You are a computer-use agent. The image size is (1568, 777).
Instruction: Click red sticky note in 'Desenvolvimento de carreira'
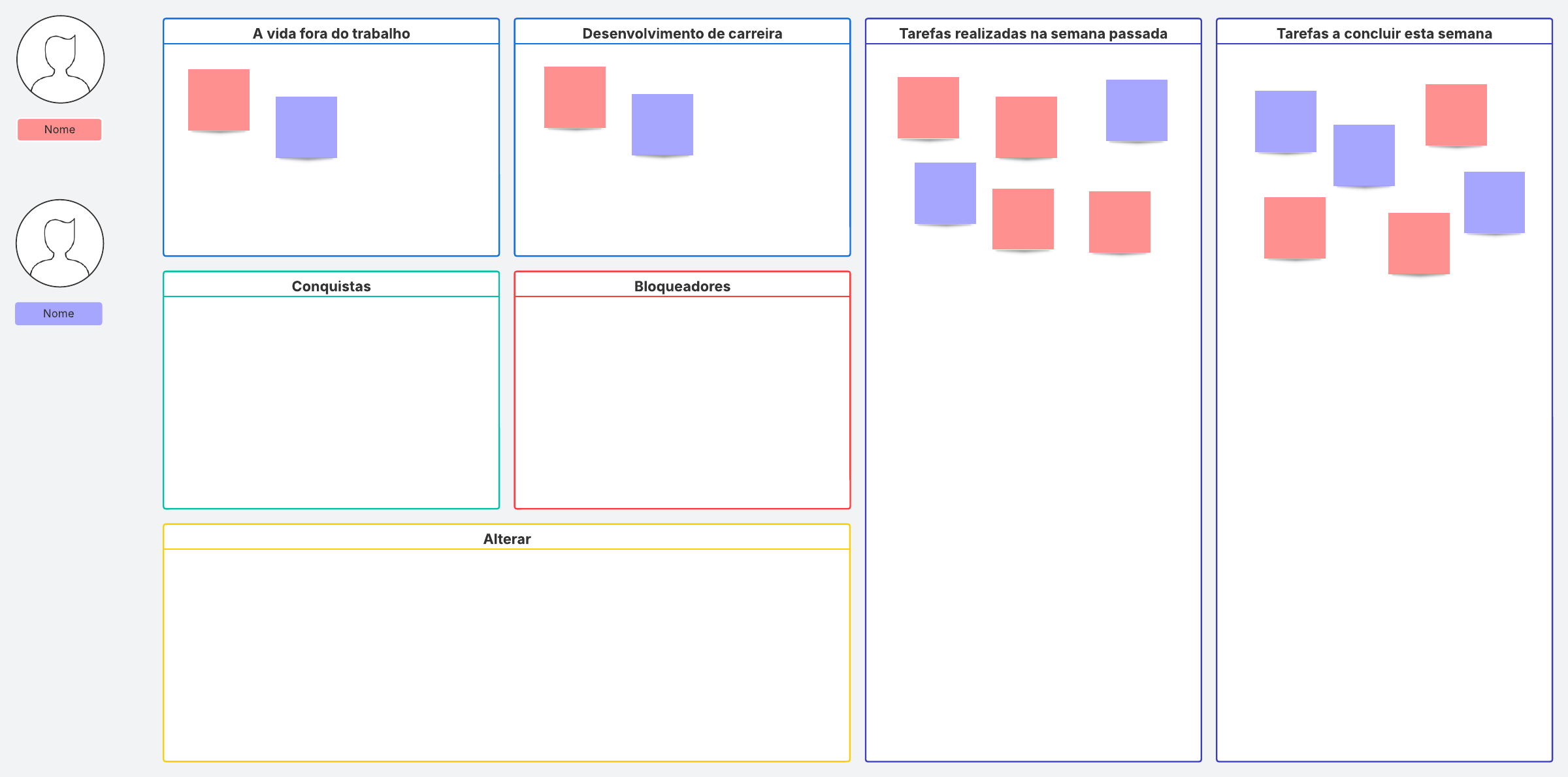click(575, 97)
